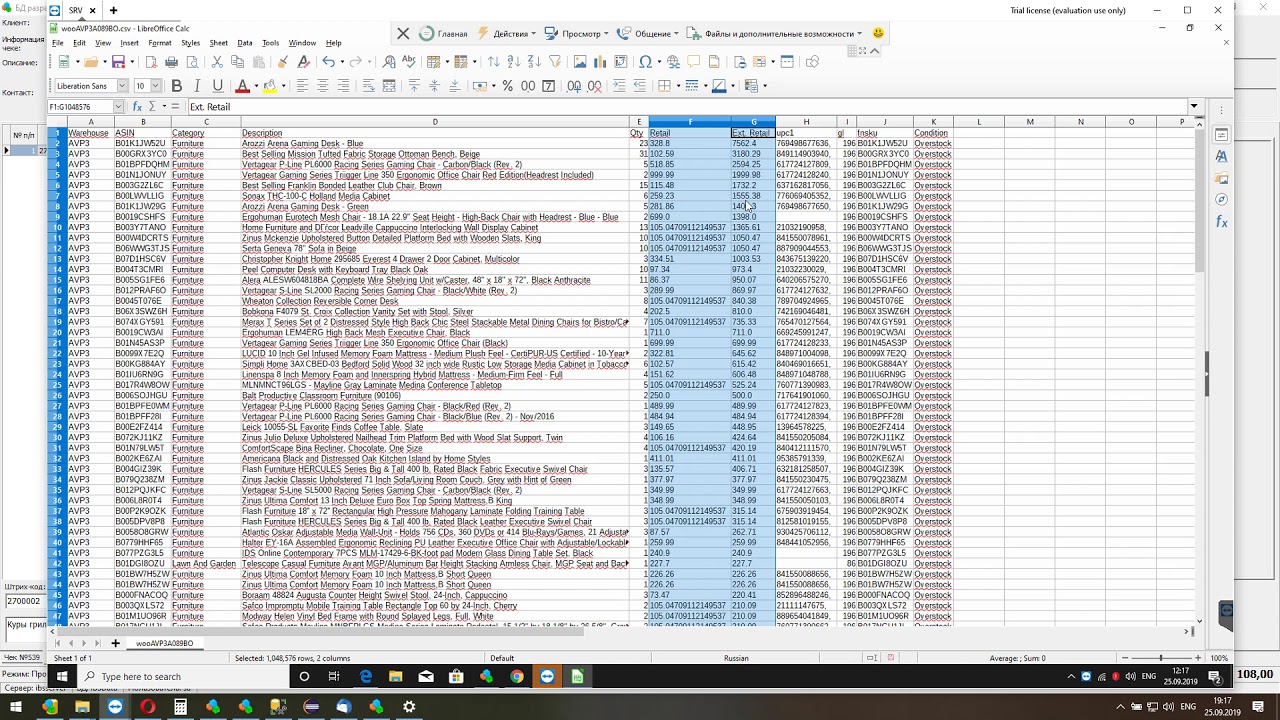Image resolution: width=1280 pixels, height=720 pixels.
Task: Click the Function Wizard fx icon
Action: pos(138,106)
